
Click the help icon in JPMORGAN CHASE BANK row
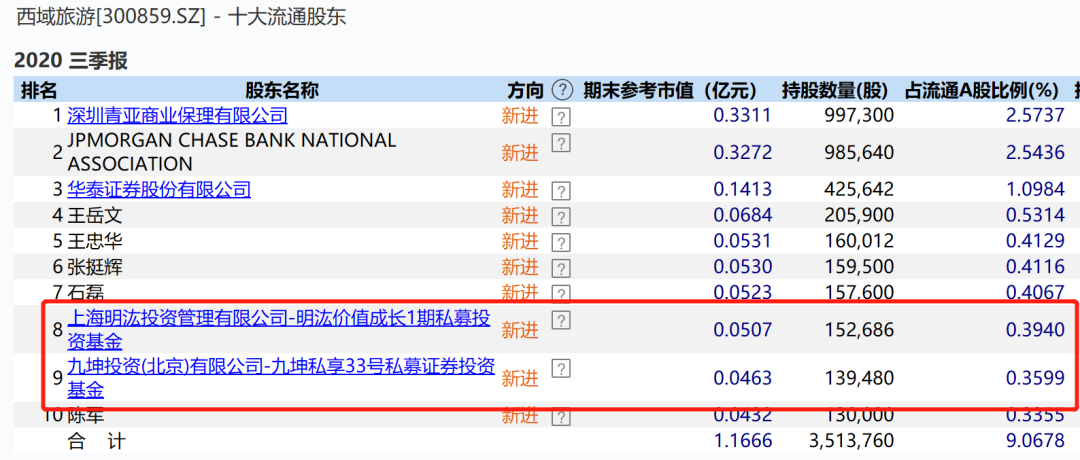561,143
